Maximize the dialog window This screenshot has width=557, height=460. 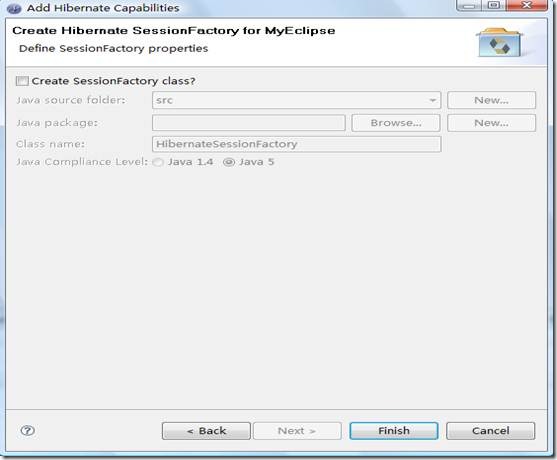click(x=494, y=6)
